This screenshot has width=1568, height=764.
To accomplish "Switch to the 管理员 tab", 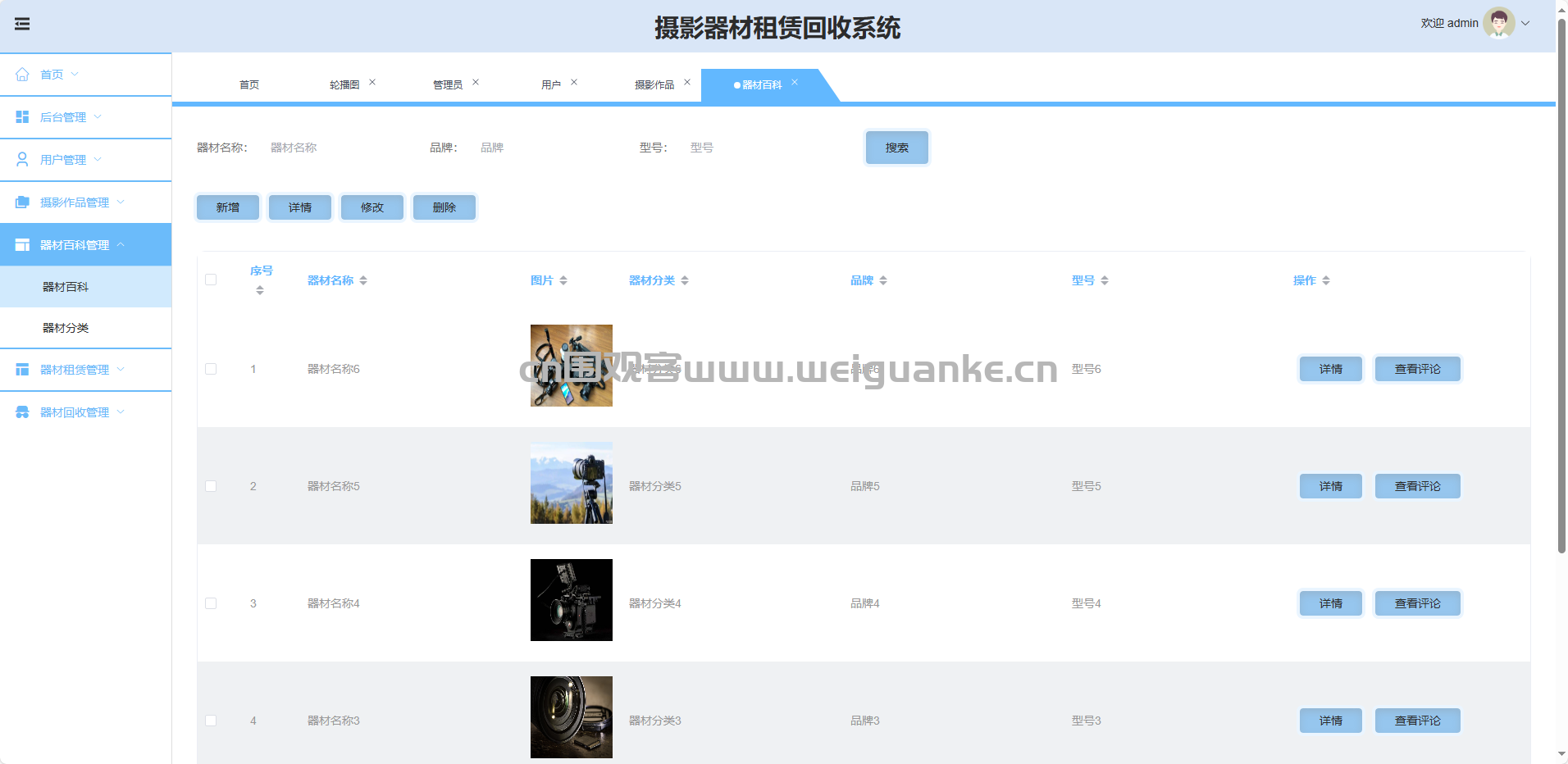I will click(447, 84).
